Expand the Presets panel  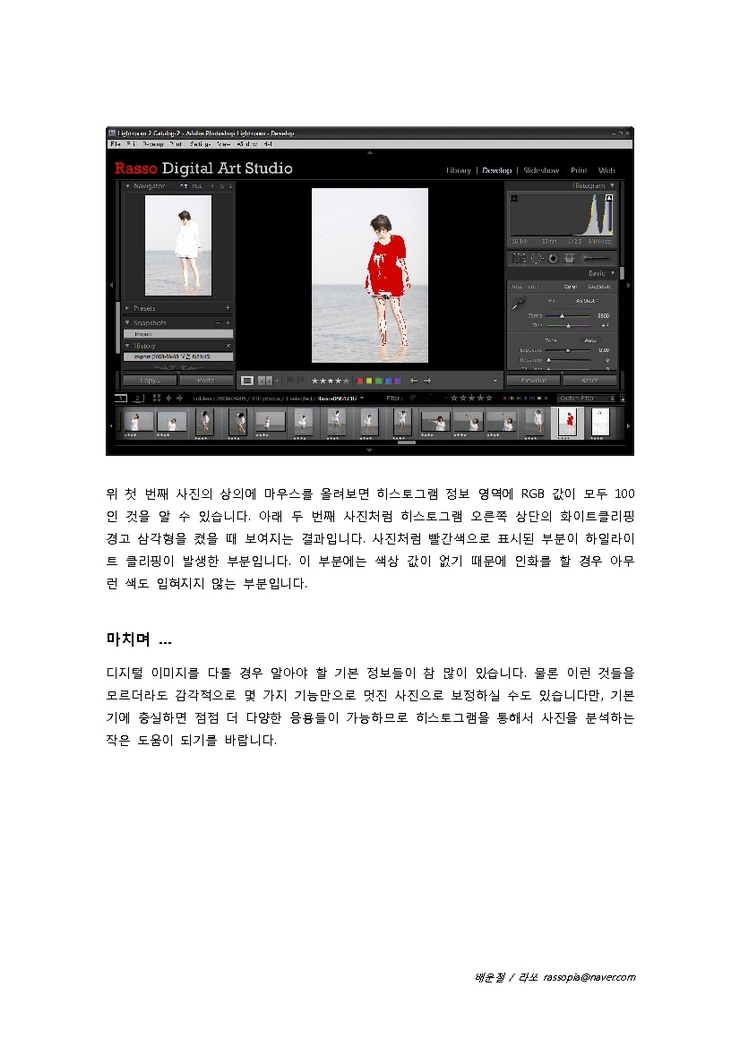[x=128, y=308]
